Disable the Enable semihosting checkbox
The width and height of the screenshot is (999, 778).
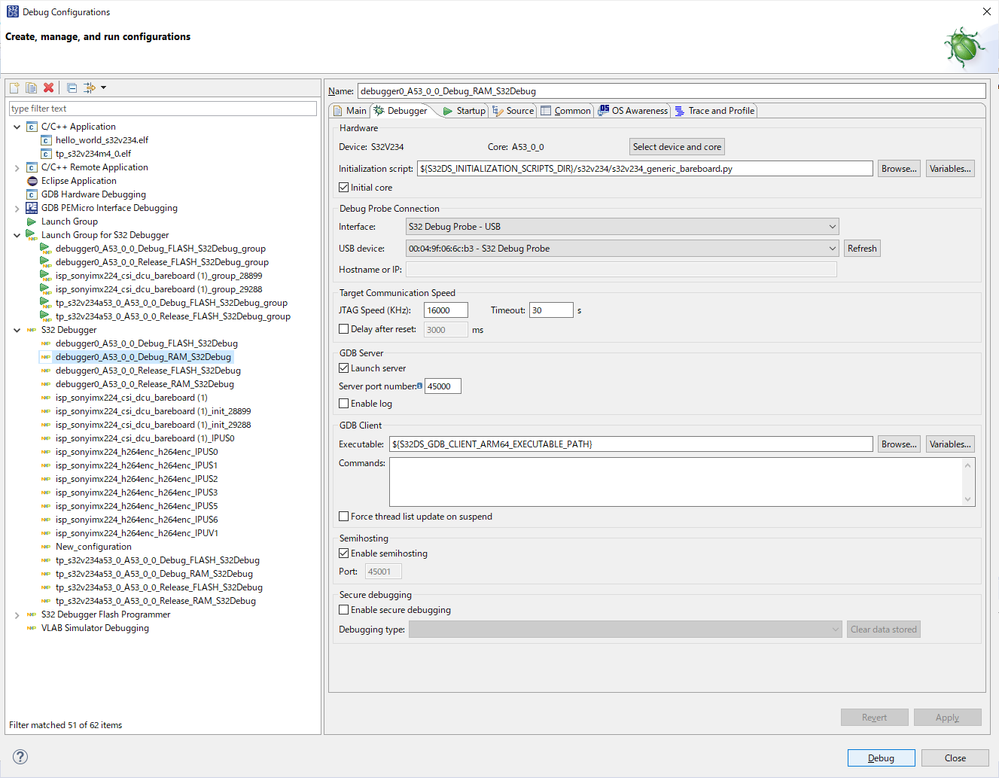(x=345, y=553)
